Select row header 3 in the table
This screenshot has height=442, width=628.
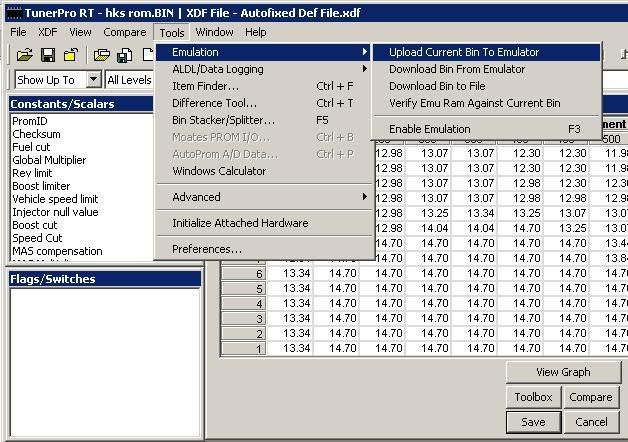pyautogui.click(x=244, y=318)
